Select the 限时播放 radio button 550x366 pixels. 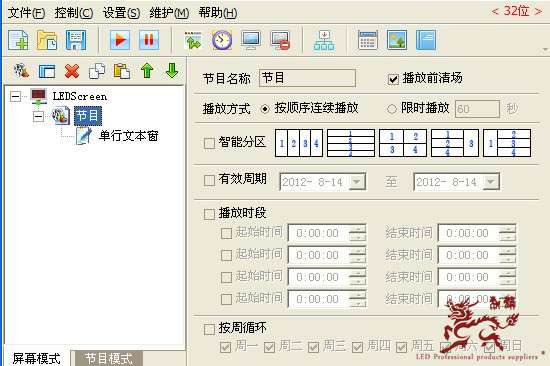click(x=392, y=109)
